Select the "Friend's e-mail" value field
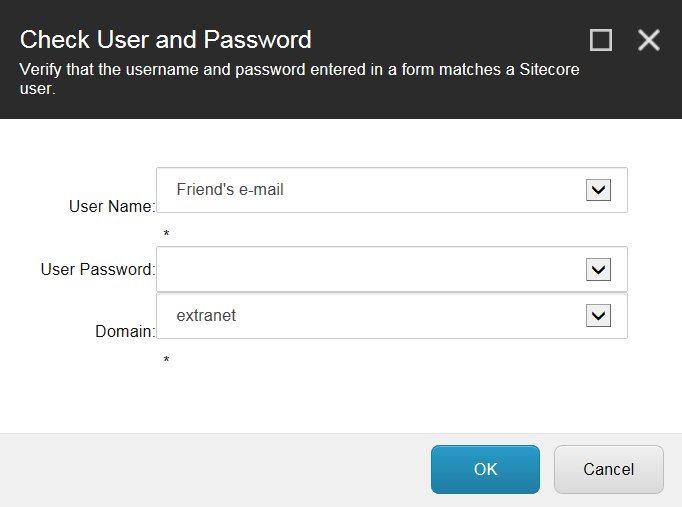This screenshot has height=507, width=682. [391, 190]
